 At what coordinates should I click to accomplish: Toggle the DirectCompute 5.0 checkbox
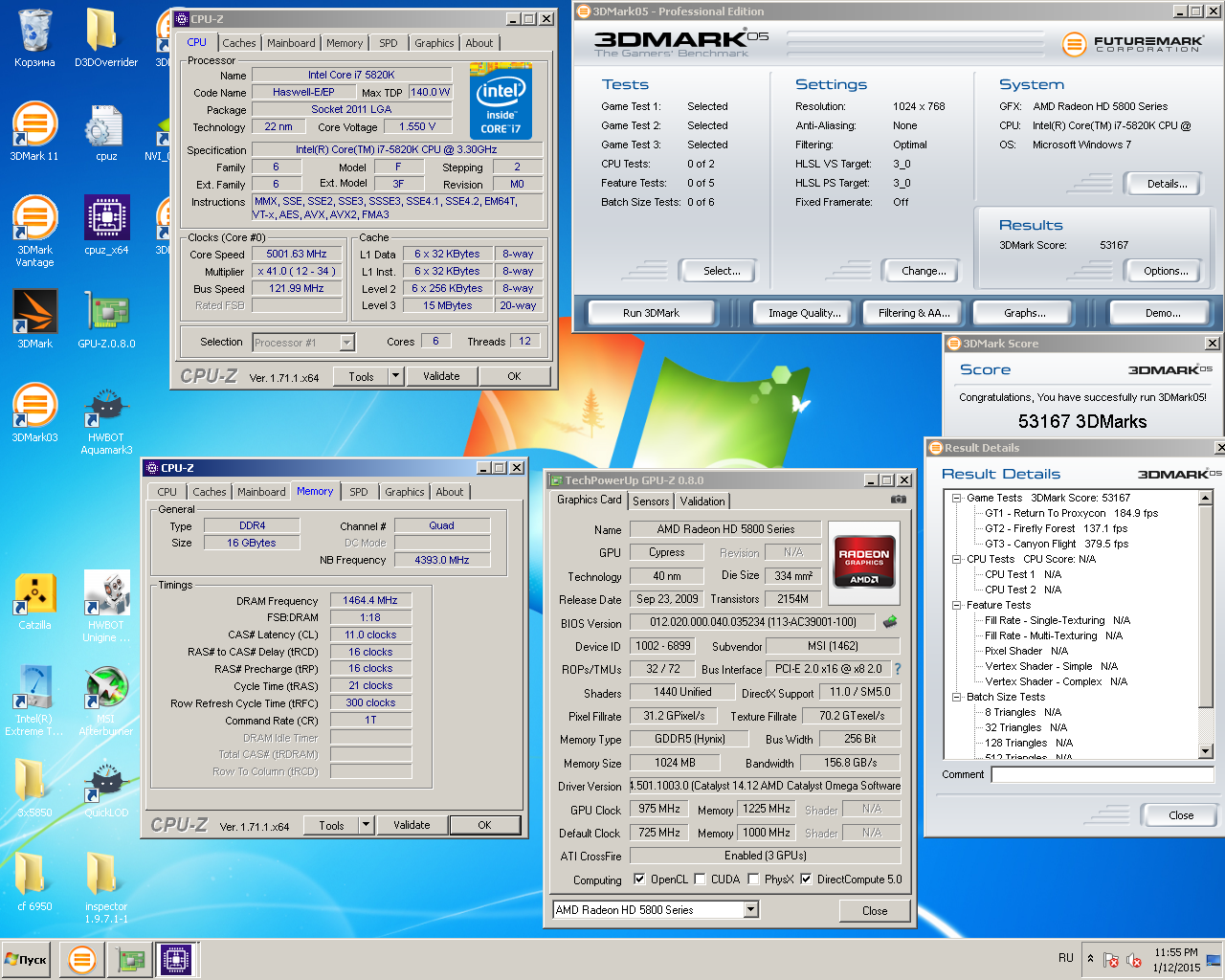pos(806,880)
